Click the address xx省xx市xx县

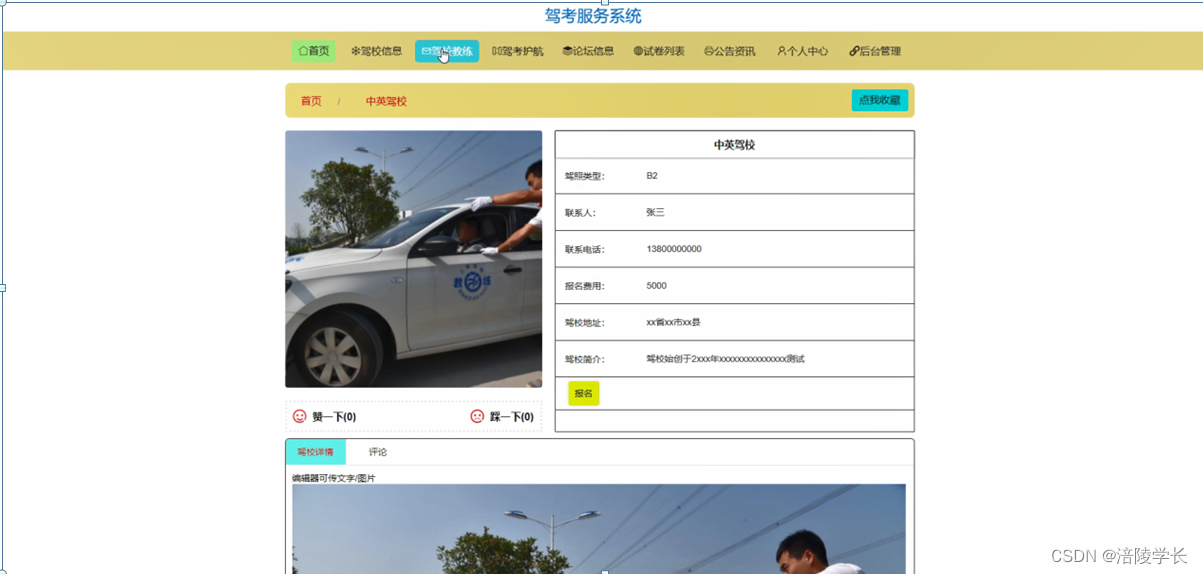(673, 322)
